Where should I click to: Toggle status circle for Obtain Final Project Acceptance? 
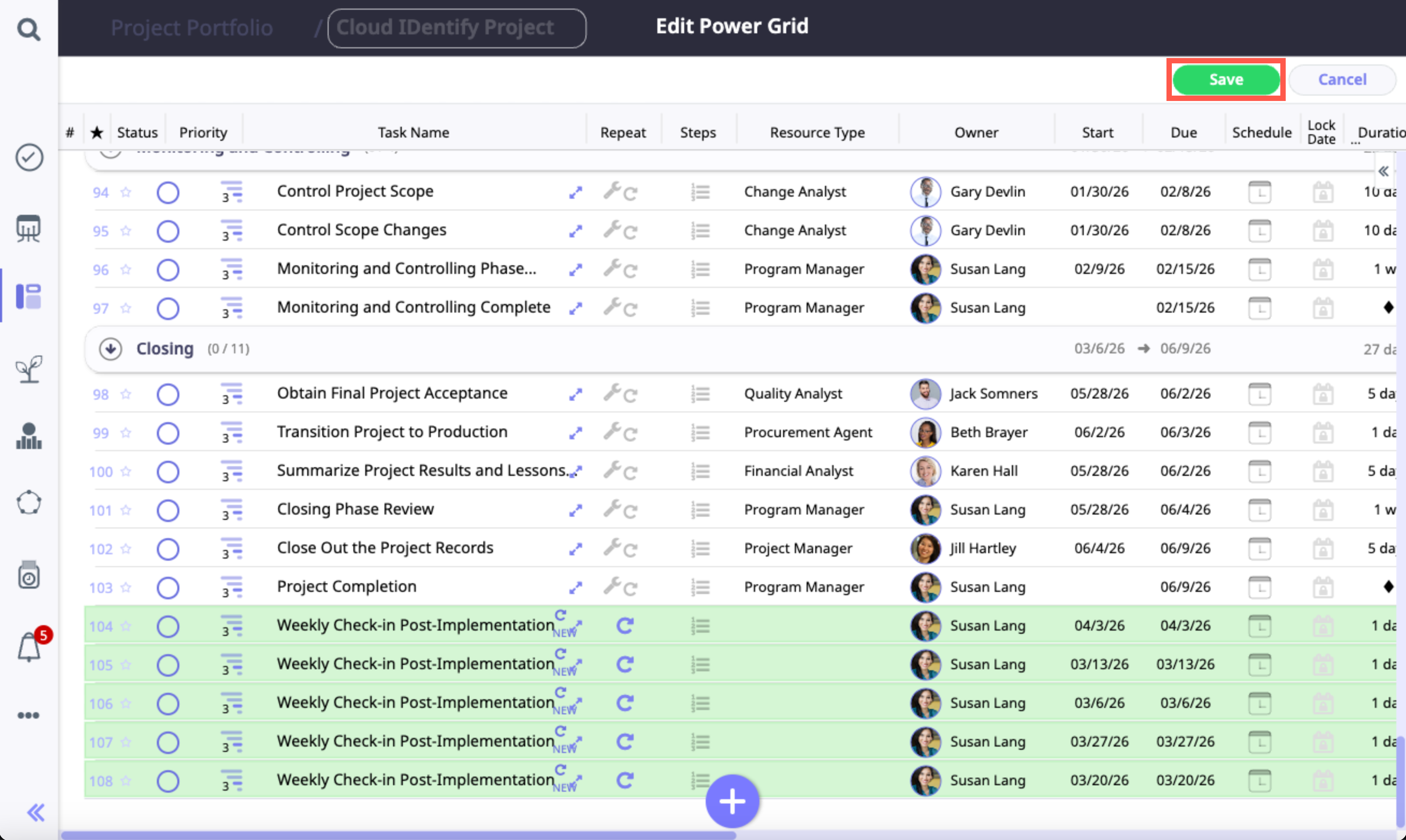(x=168, y=395)
